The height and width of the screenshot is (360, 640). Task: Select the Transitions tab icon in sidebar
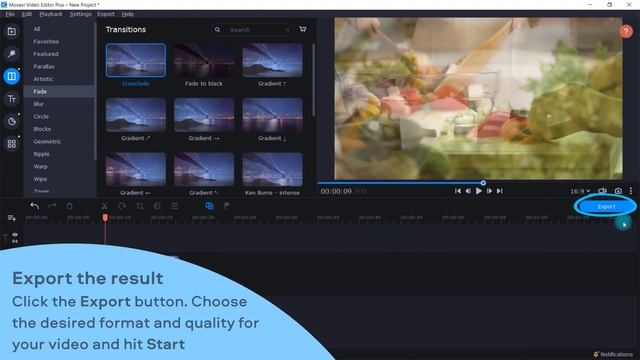(11, 76)
